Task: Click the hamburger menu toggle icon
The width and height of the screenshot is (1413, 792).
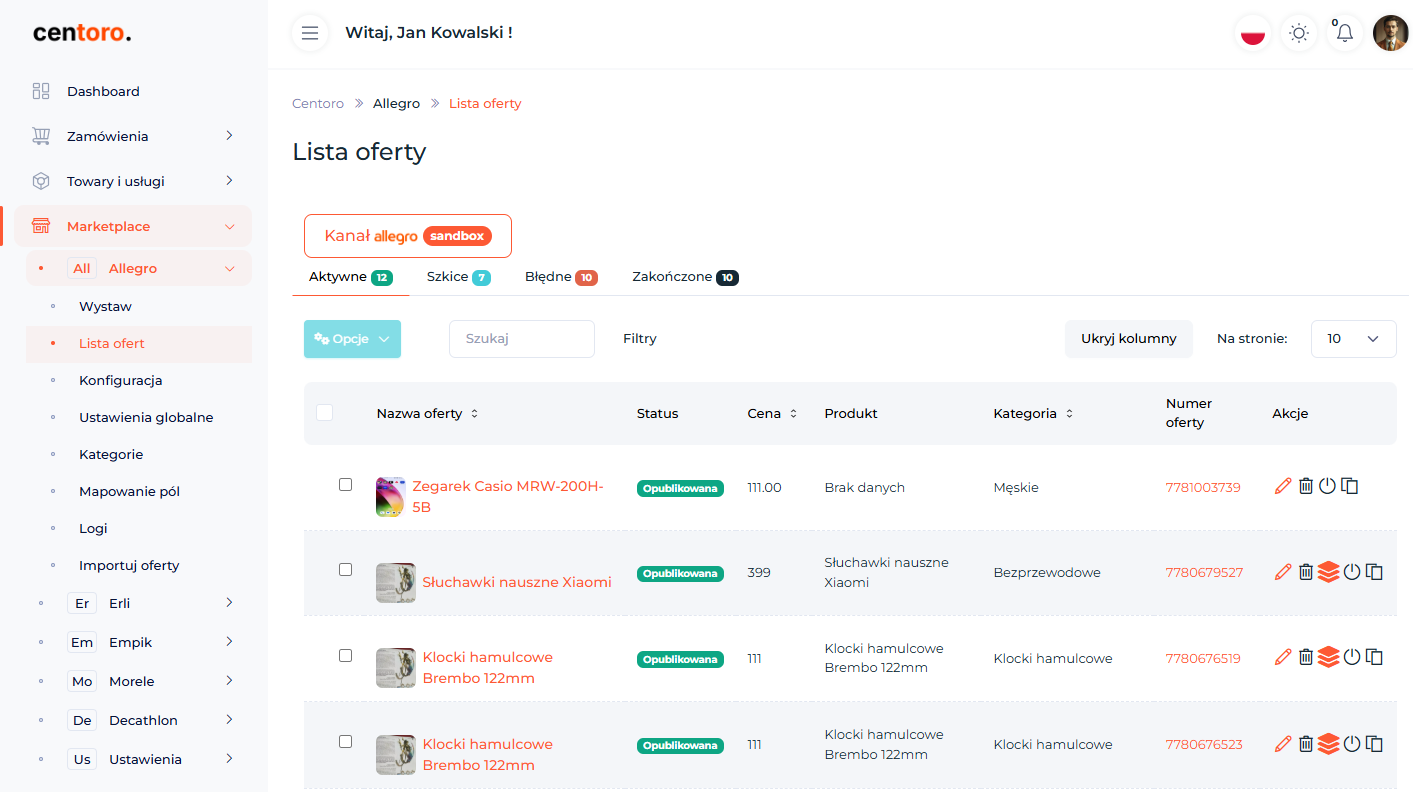Action: 310,33
